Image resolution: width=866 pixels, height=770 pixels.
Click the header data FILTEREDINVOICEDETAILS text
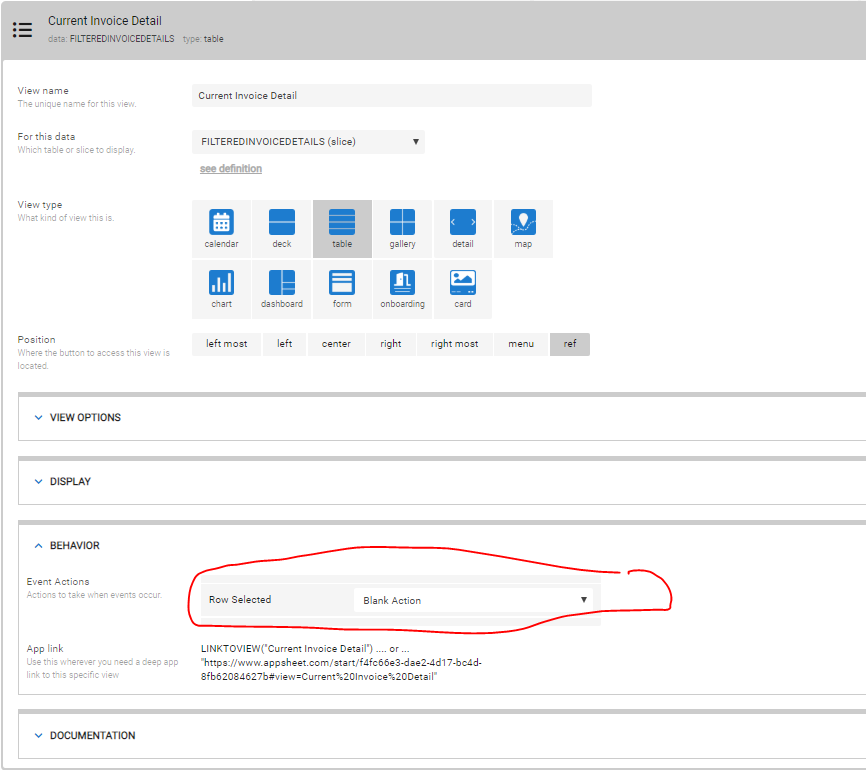122,39
